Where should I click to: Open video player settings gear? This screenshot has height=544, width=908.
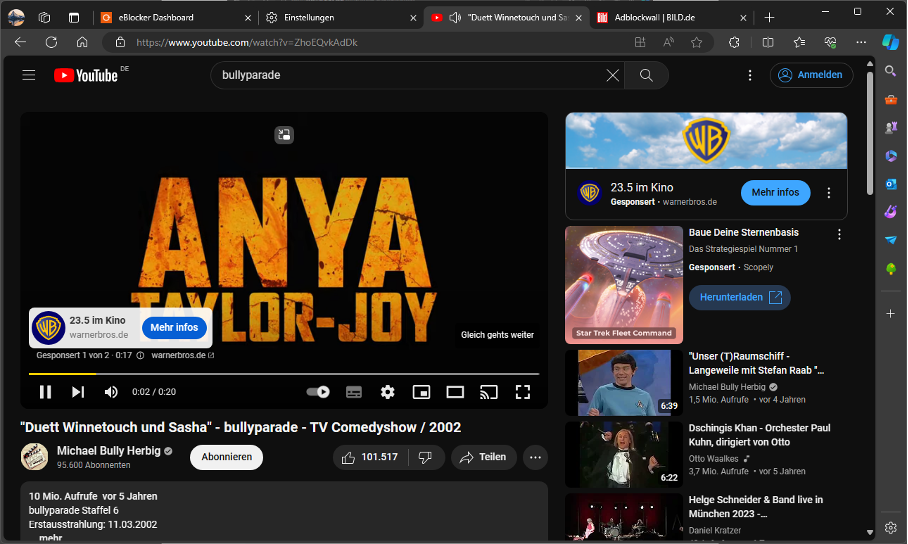(x=387, y=392)
